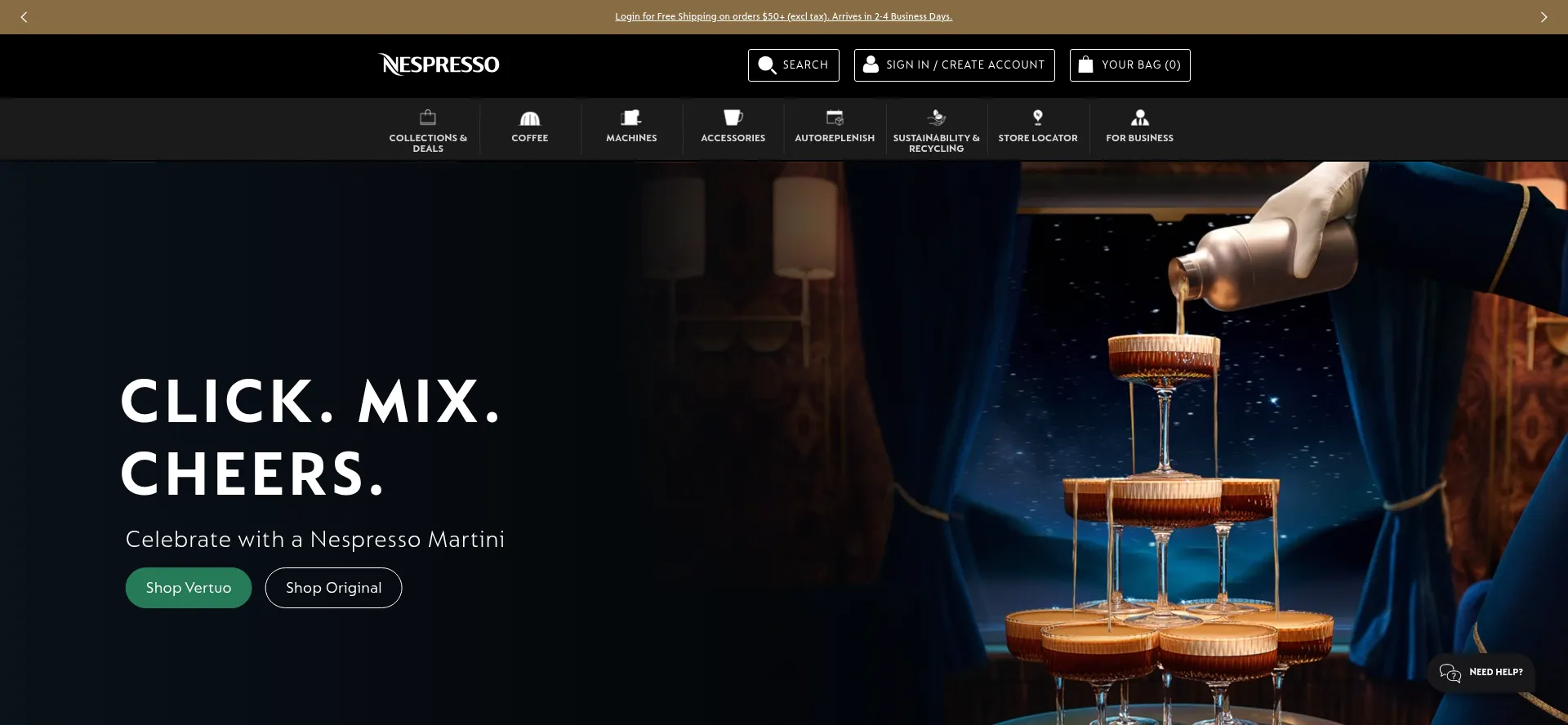The width and height of the screenshot is (1568, 725).
Task: Click the Coffee capsule icon
Action: pyautogui.click(x=530, y=118)
